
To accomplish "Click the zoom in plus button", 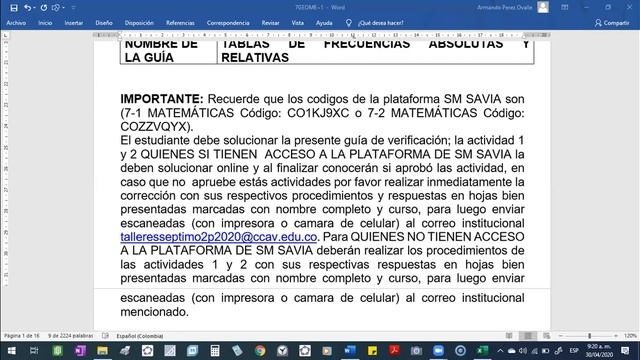I will click(616, 336).
